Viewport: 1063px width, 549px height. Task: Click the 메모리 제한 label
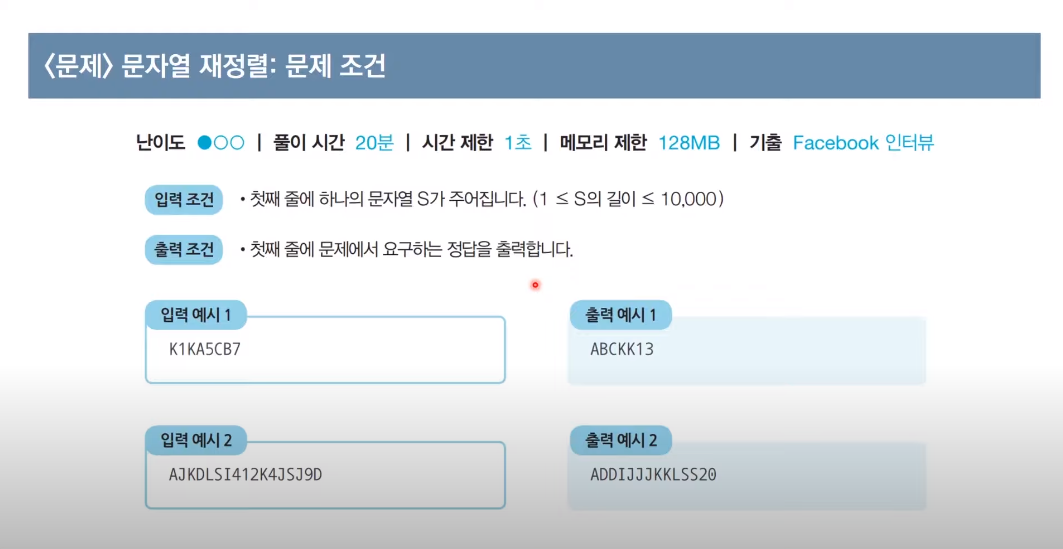pos(603,143)
